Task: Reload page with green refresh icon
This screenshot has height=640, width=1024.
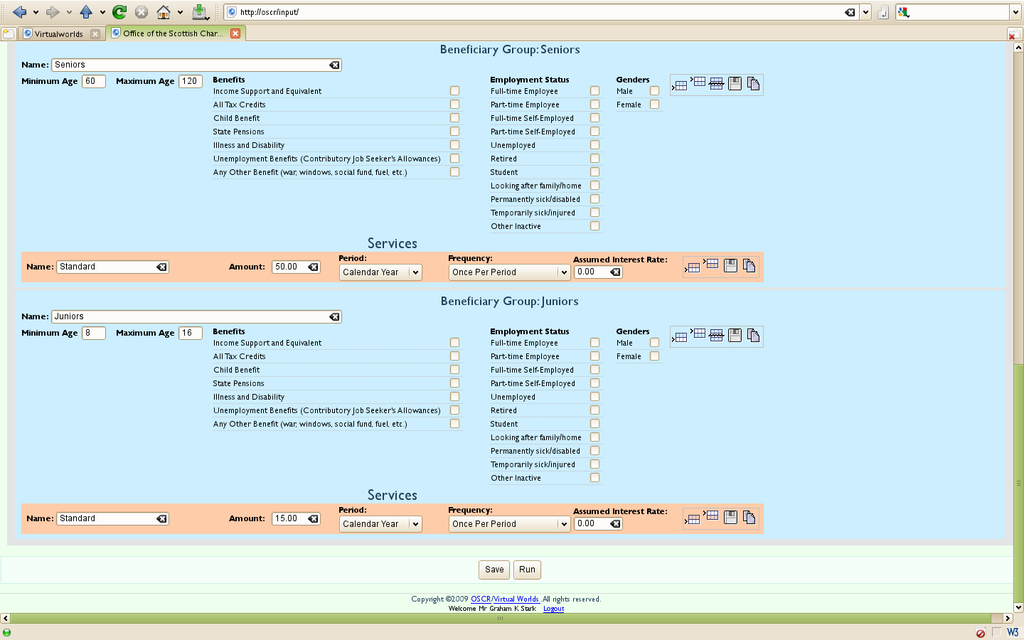Action: tap(119, 12)
